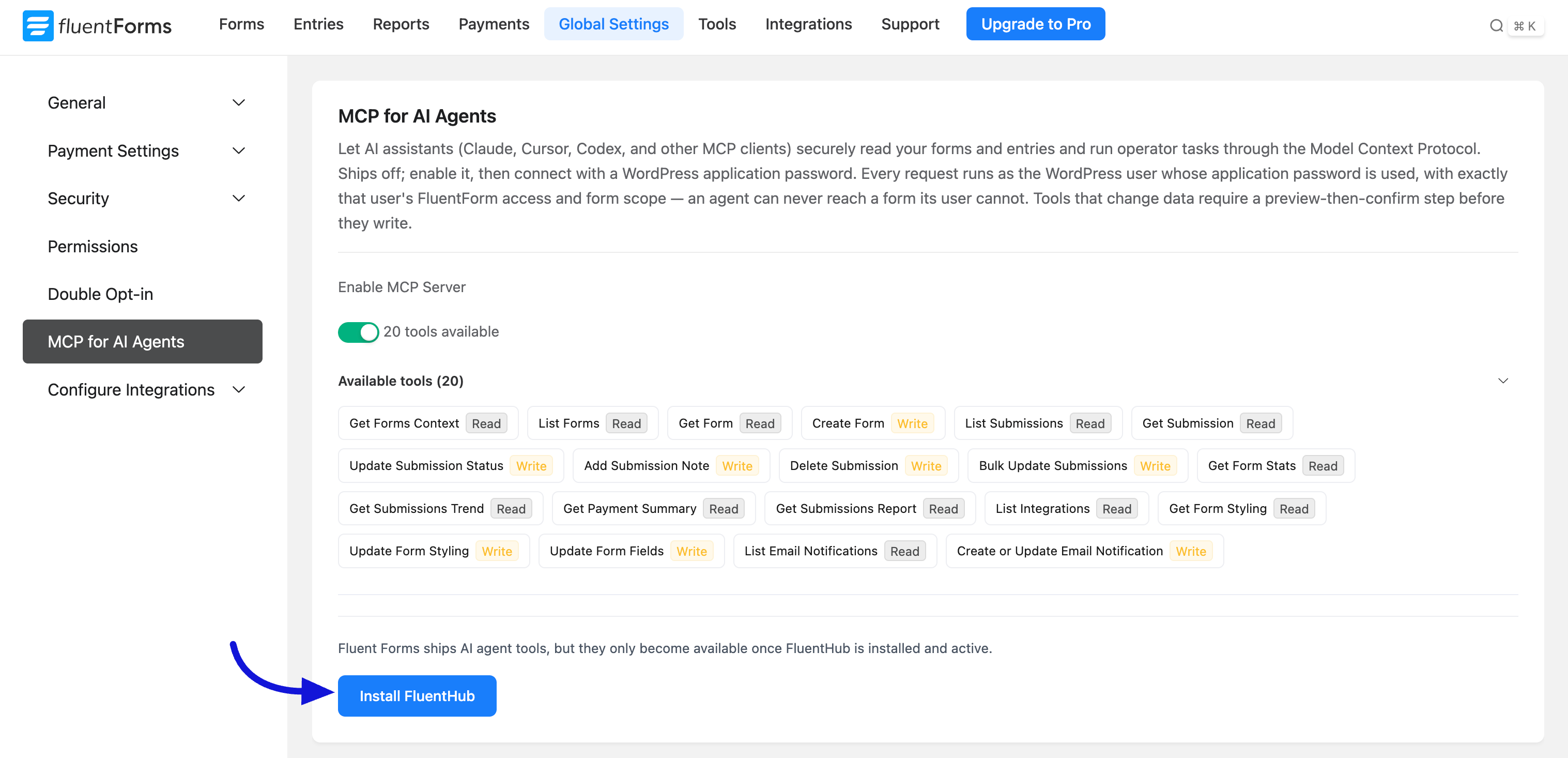Select MCP for AI Agents sidebar item

coord(143,342)
